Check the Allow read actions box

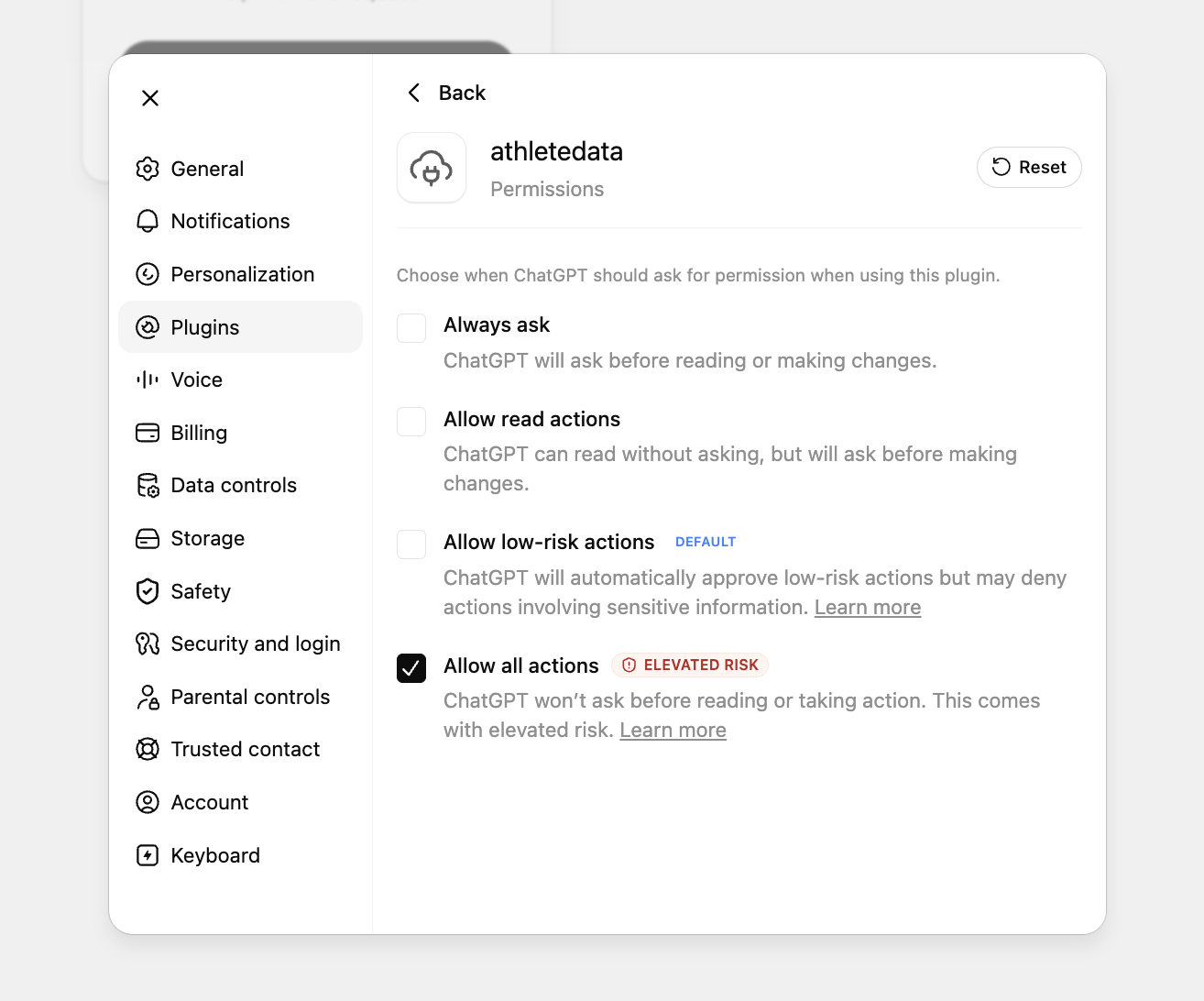pyautogui.click(x=411, y=422)
